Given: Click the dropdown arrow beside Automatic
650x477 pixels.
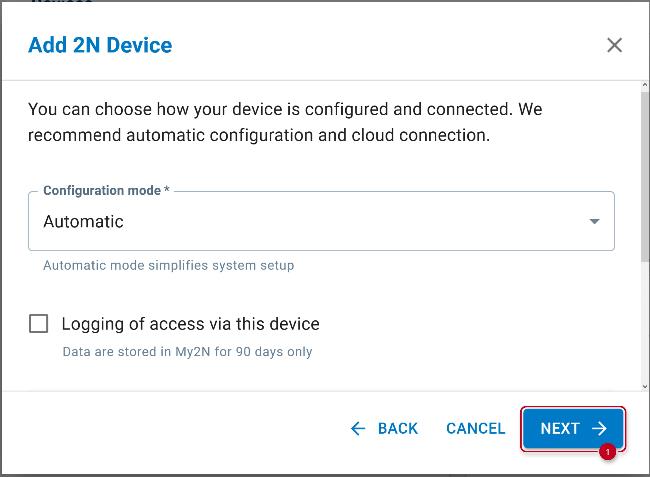Looking at the screenshot, I should pos(594,221).
